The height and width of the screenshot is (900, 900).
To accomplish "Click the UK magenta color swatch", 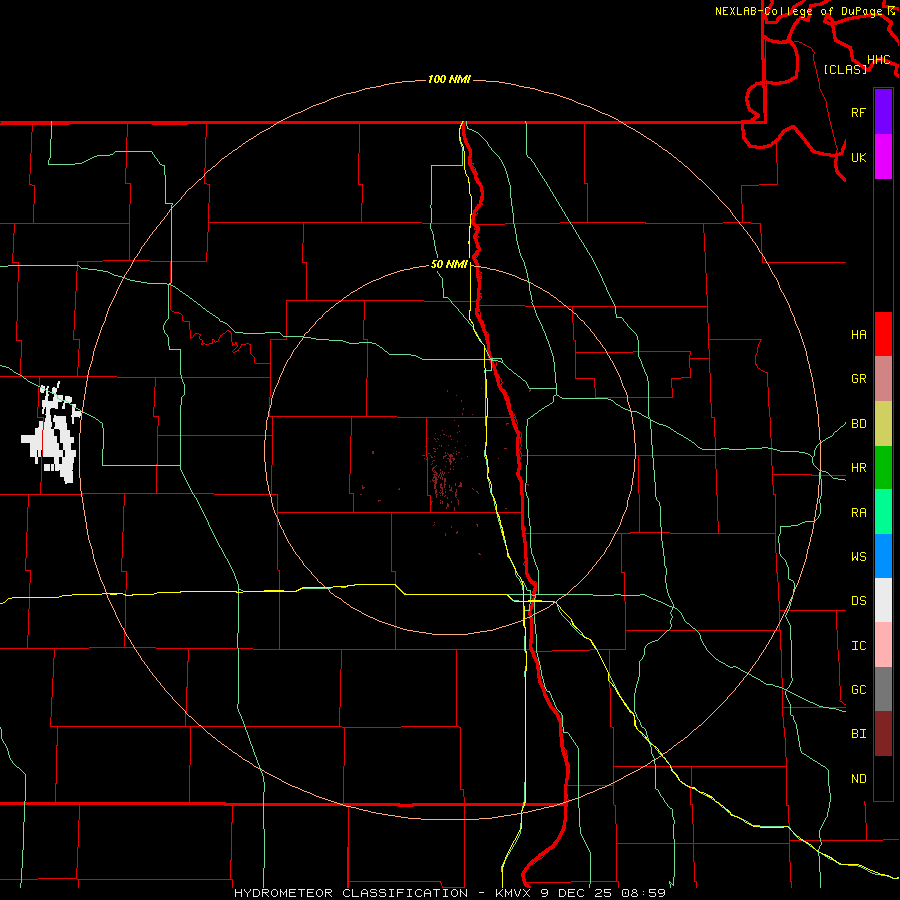I will 883,157.
